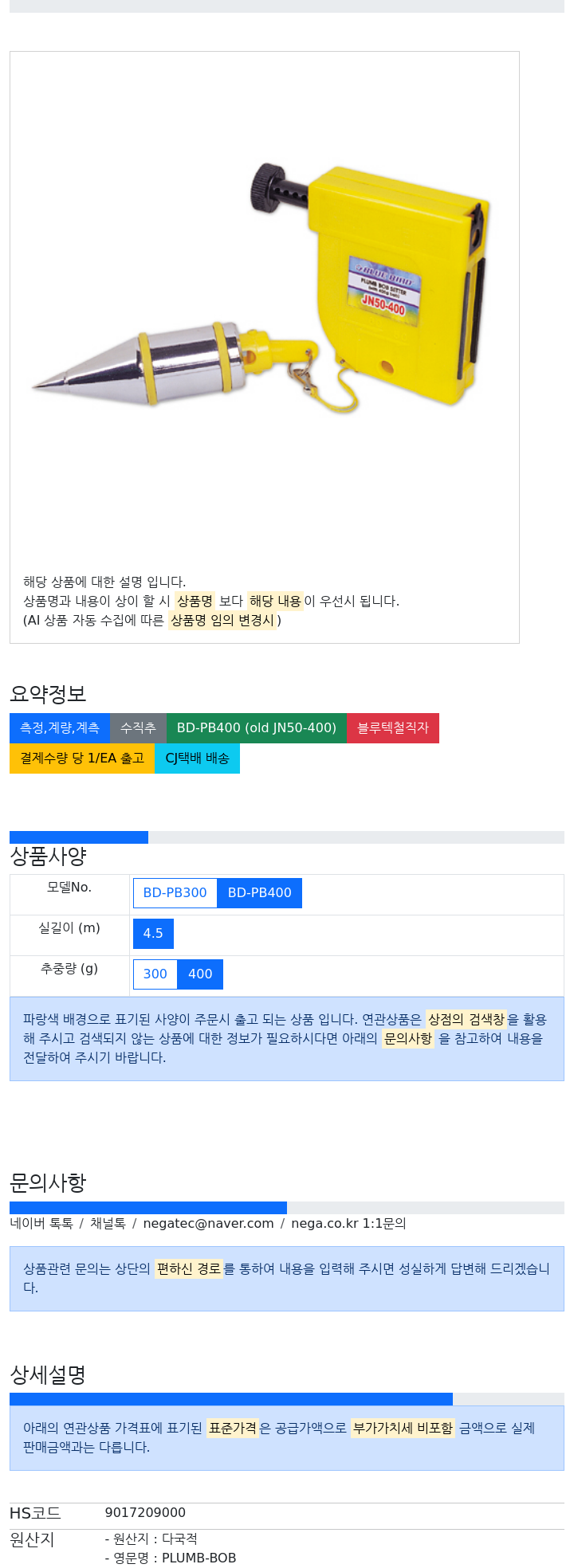Click the CJ택배 배송 cyan tag

tap(197, 758)
